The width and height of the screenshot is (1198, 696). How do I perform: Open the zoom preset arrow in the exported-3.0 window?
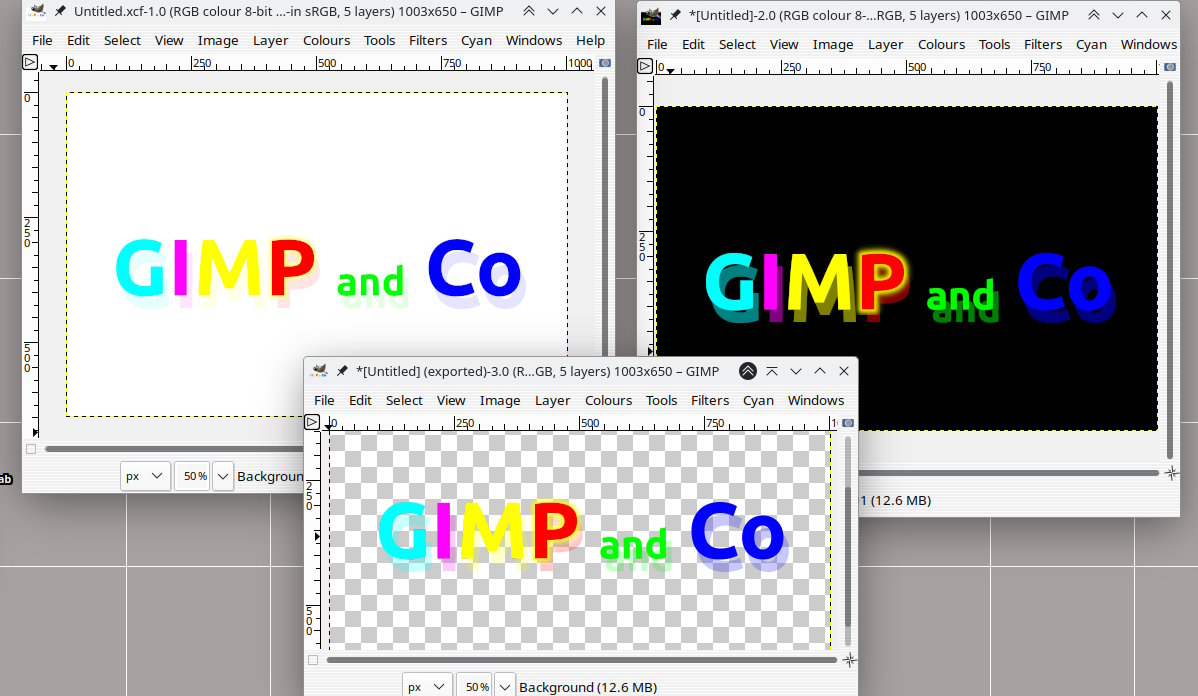504,687
